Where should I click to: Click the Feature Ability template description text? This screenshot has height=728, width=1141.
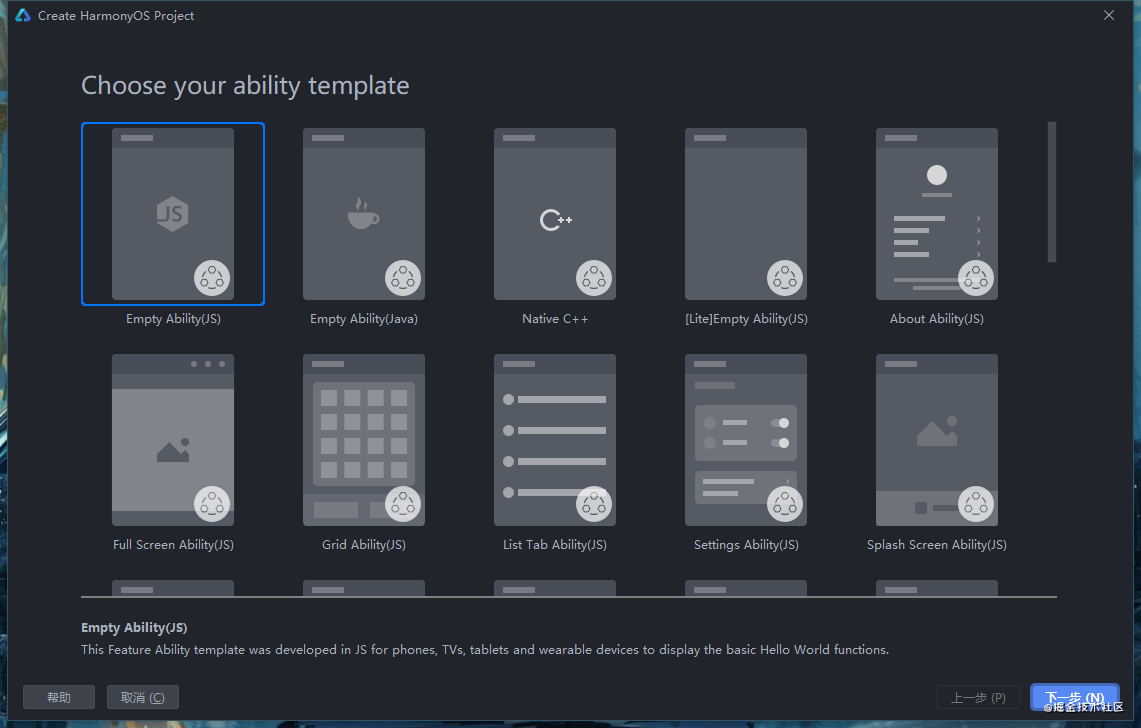[x=485, y=649]
